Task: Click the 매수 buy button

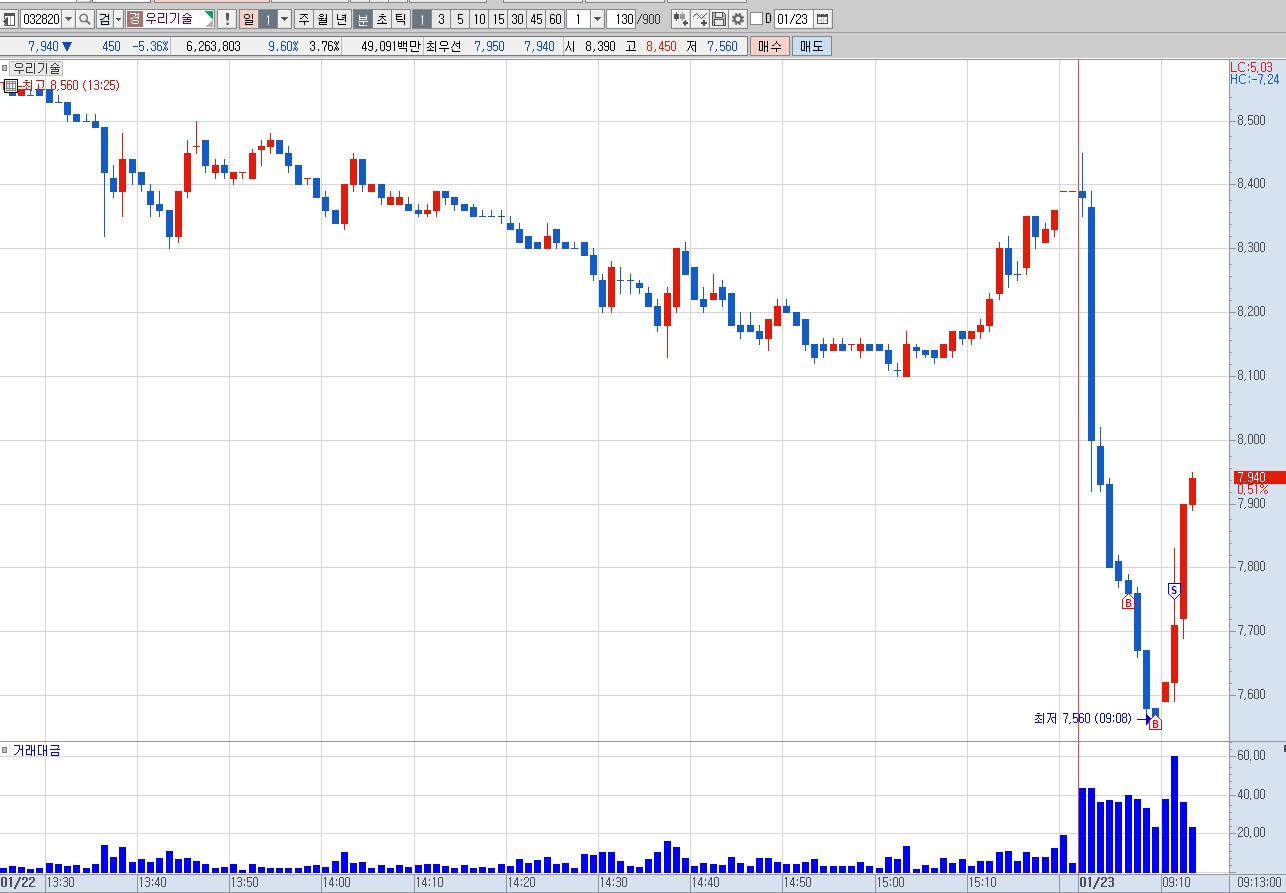Action: 770,46
